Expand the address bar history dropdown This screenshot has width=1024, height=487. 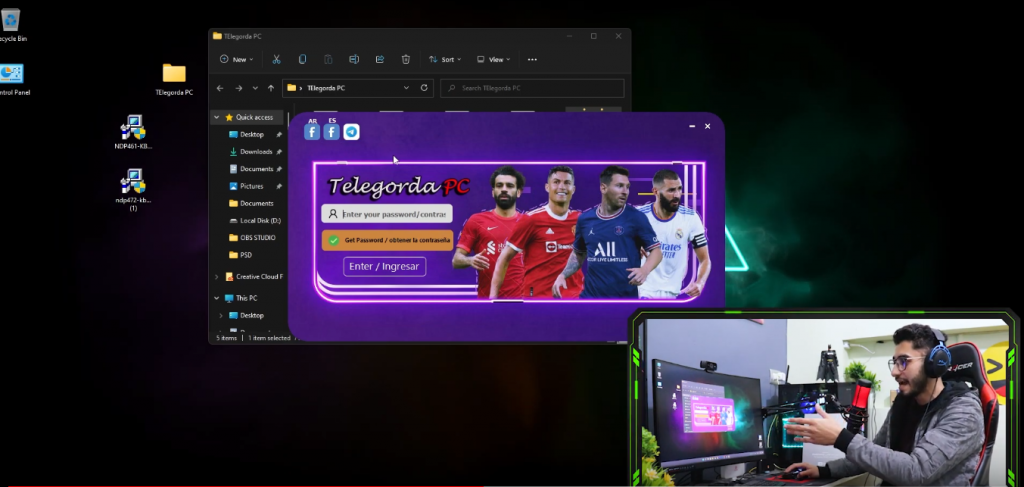406,88
